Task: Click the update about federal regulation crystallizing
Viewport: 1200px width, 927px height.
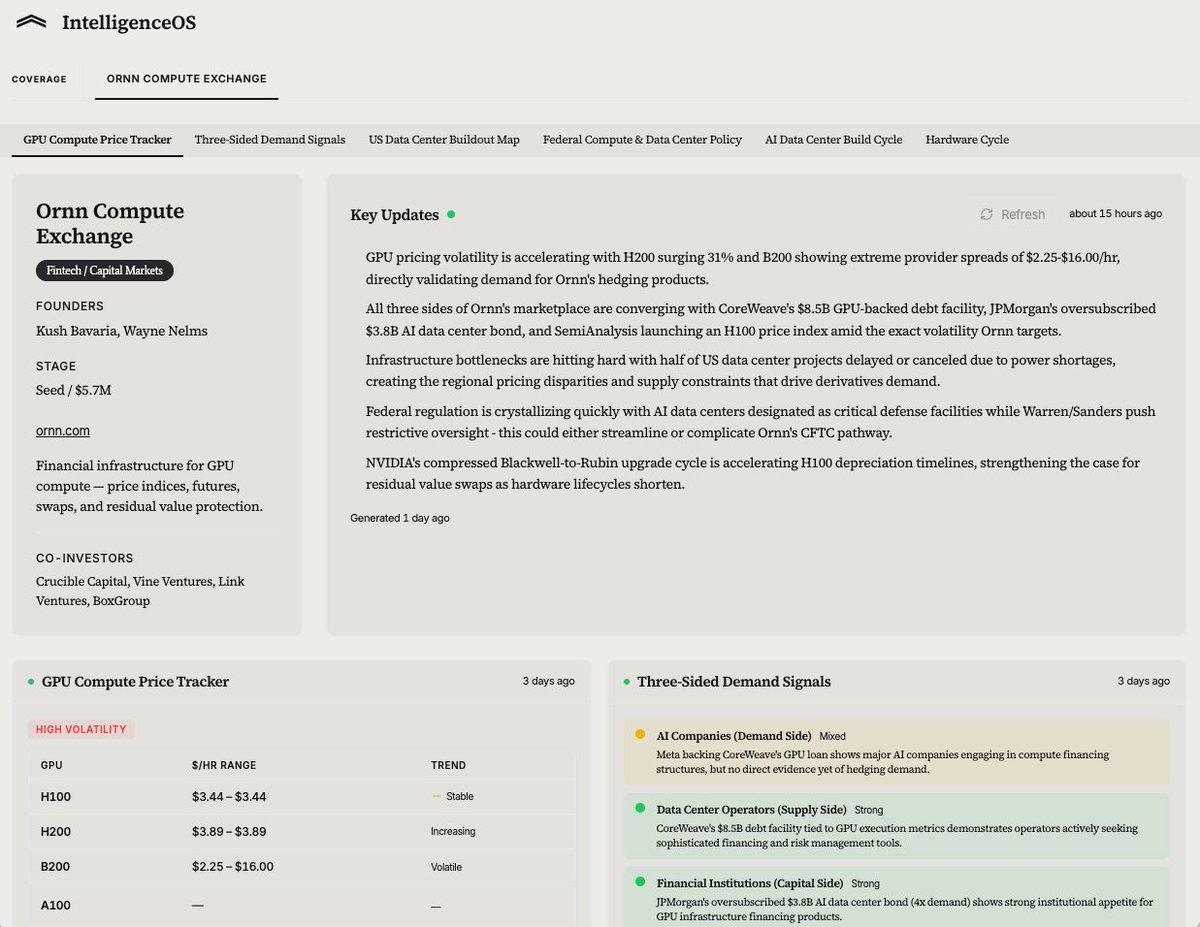Action: (x=760, y=422)
